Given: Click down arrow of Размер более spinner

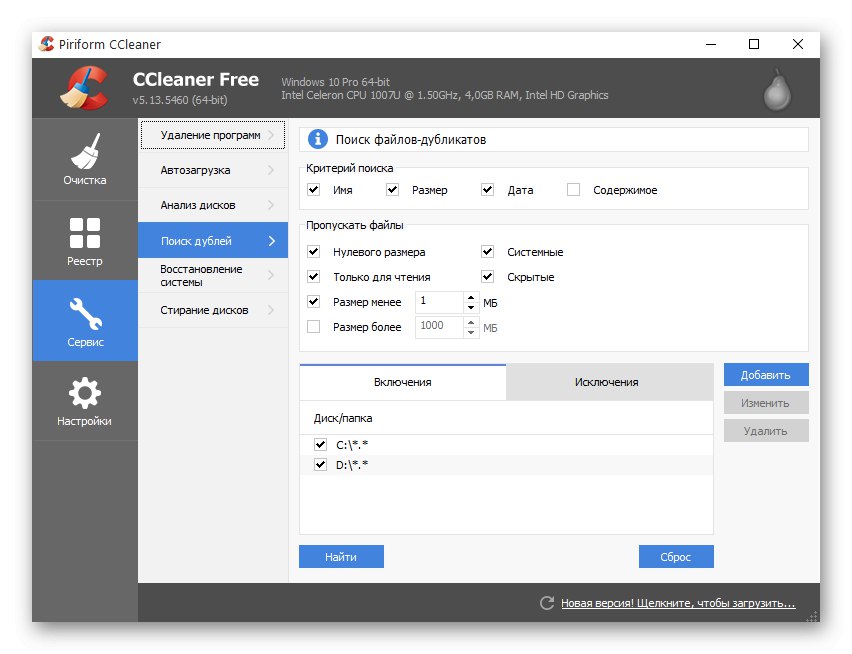Looking at the screenshot, I should click(x=471, y=332).
